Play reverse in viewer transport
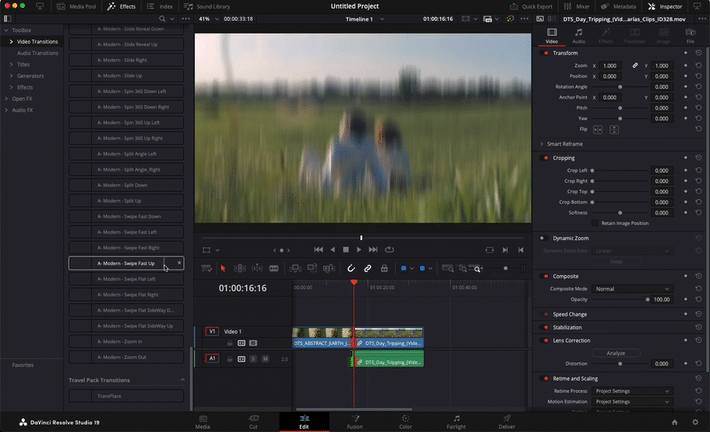This screenshot has height=432, width=710. [x=333, y=250]
